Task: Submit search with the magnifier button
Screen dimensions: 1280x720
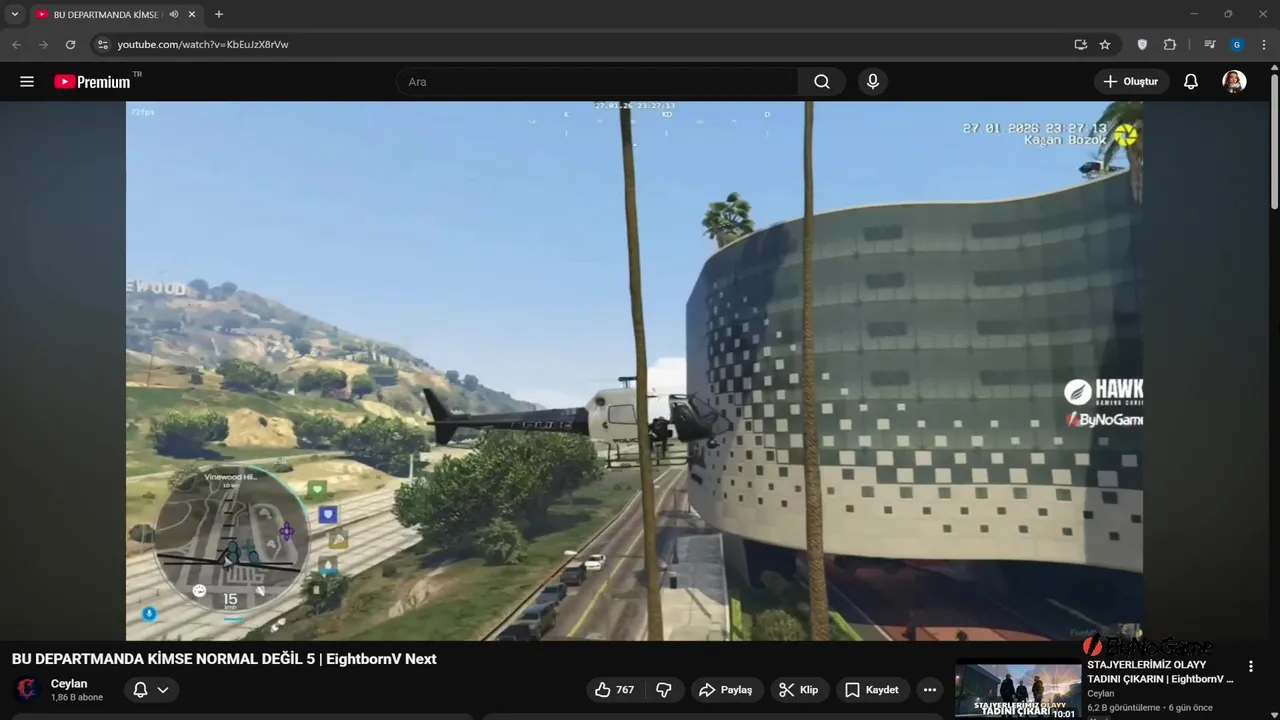Action: pyautogui.click(x=822, y=82)
